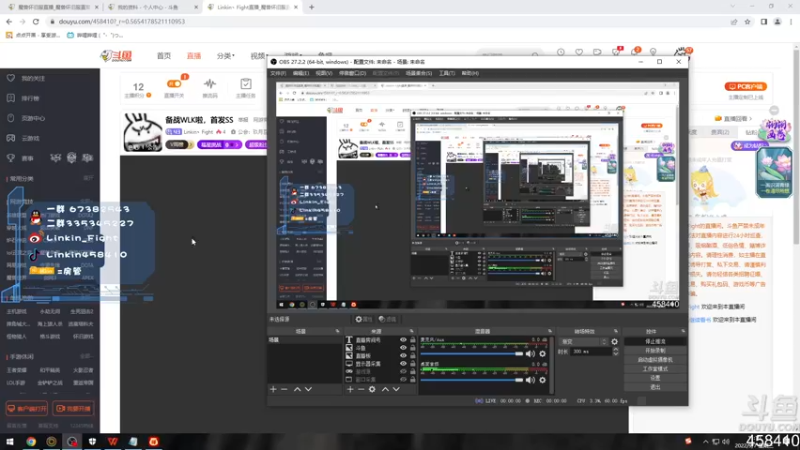Move scene up with the Scenes arrow

(297, 389)
